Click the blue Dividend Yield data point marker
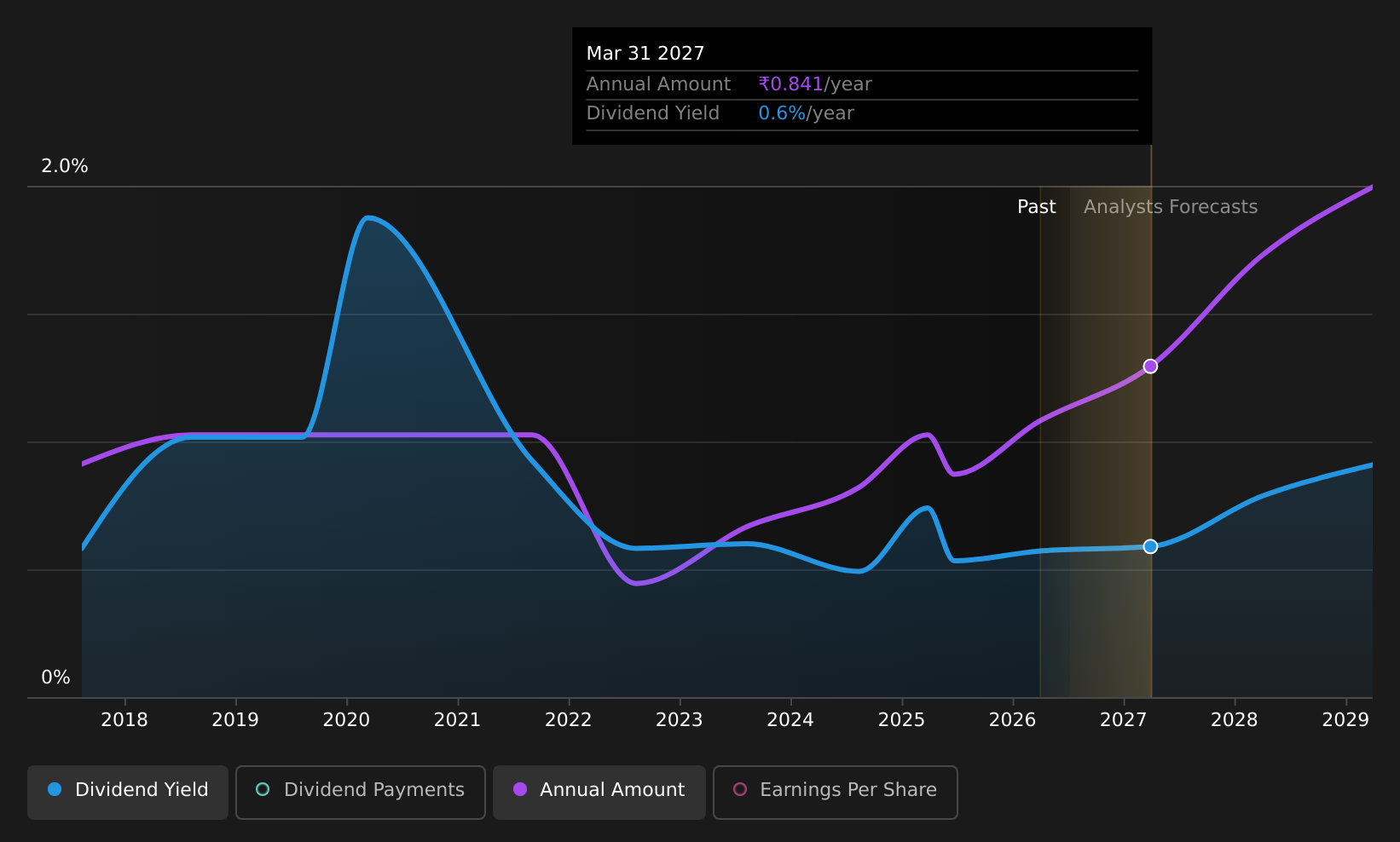Image resolution: width=1400 pixels, height=842 pixels. point(1150,546)
